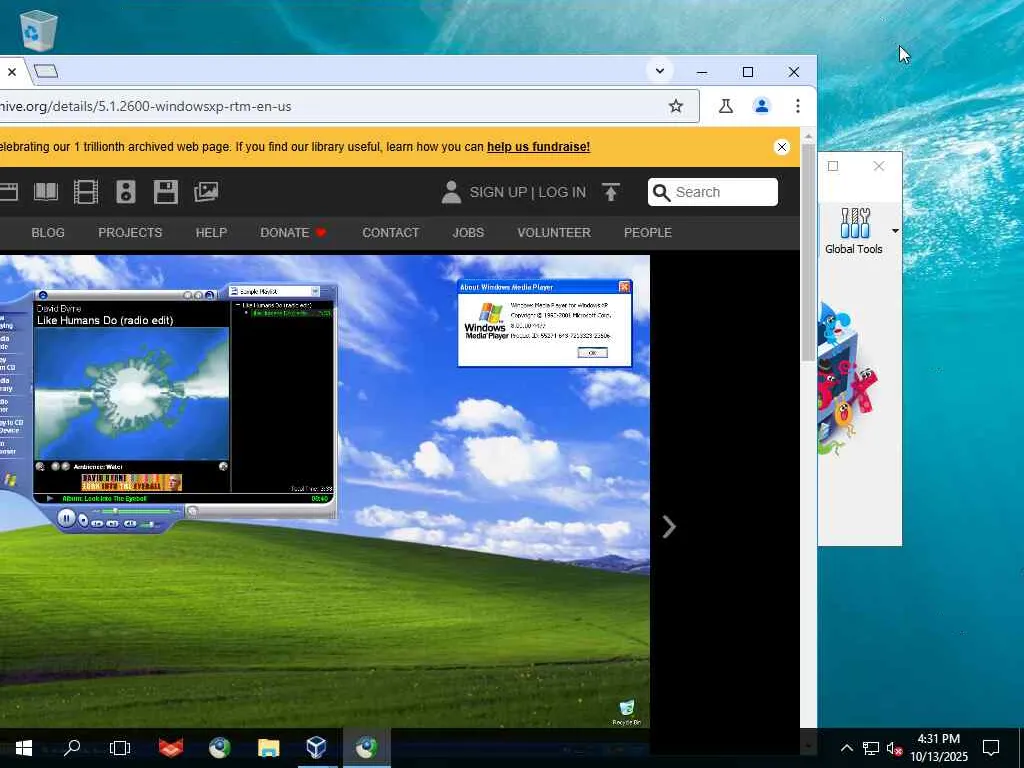
Task: Open the VOLUNTEER menu item
Action: pyautogui.click(x=554, y=232)
